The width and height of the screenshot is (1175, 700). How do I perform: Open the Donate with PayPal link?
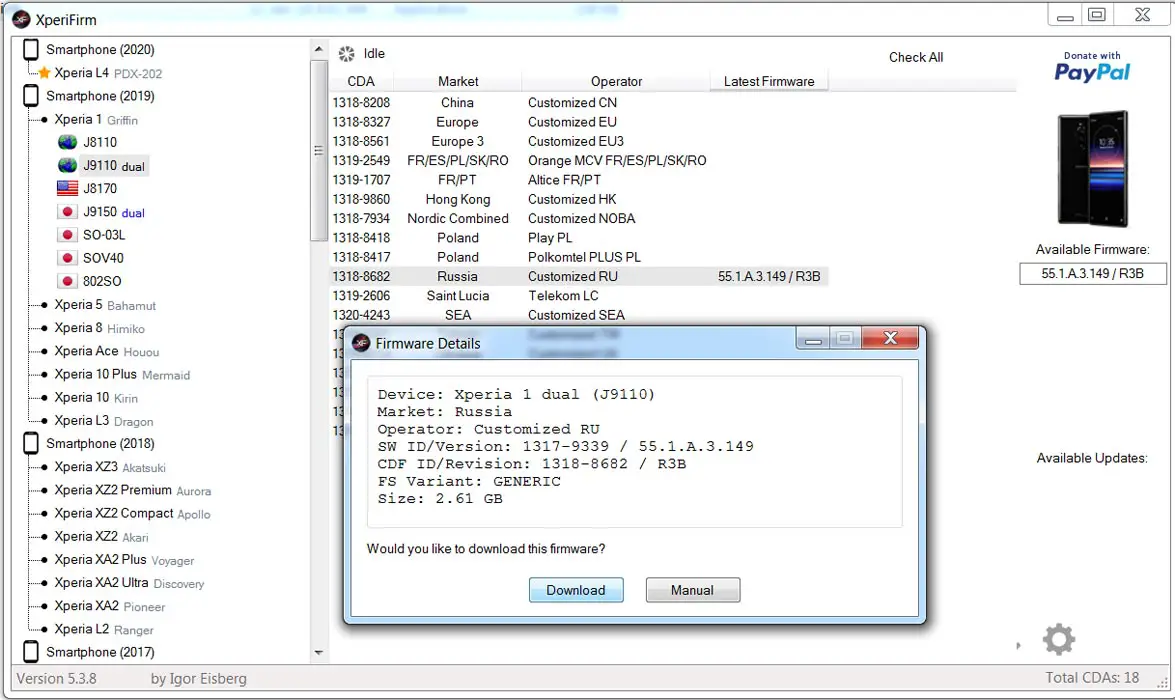1092,67
